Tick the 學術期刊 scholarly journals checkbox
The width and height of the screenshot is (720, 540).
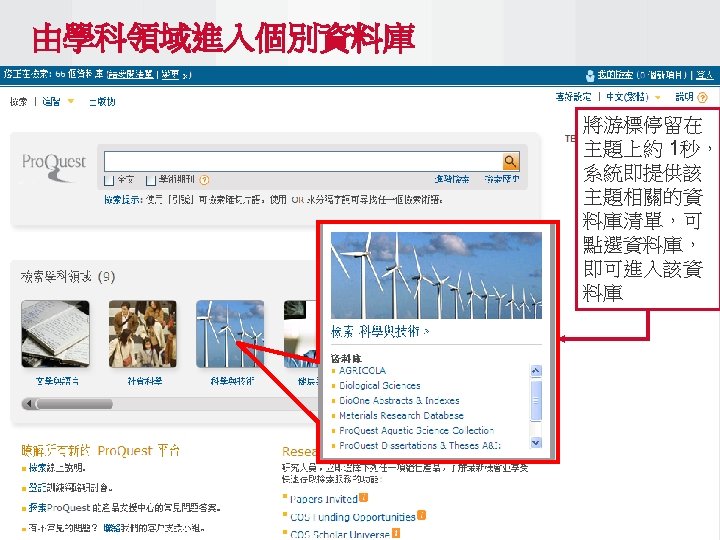150,180
